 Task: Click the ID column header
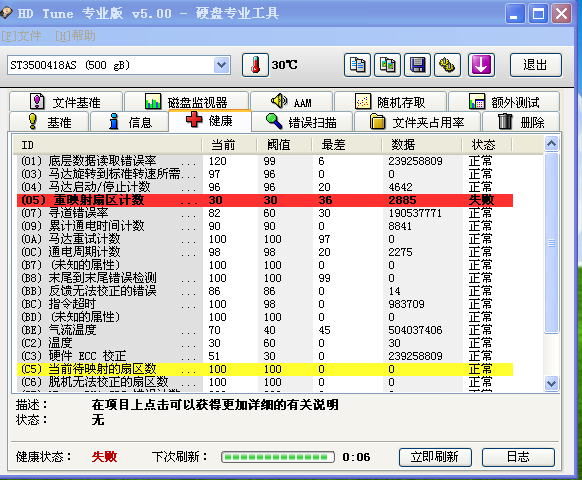(x=108, y=144)
